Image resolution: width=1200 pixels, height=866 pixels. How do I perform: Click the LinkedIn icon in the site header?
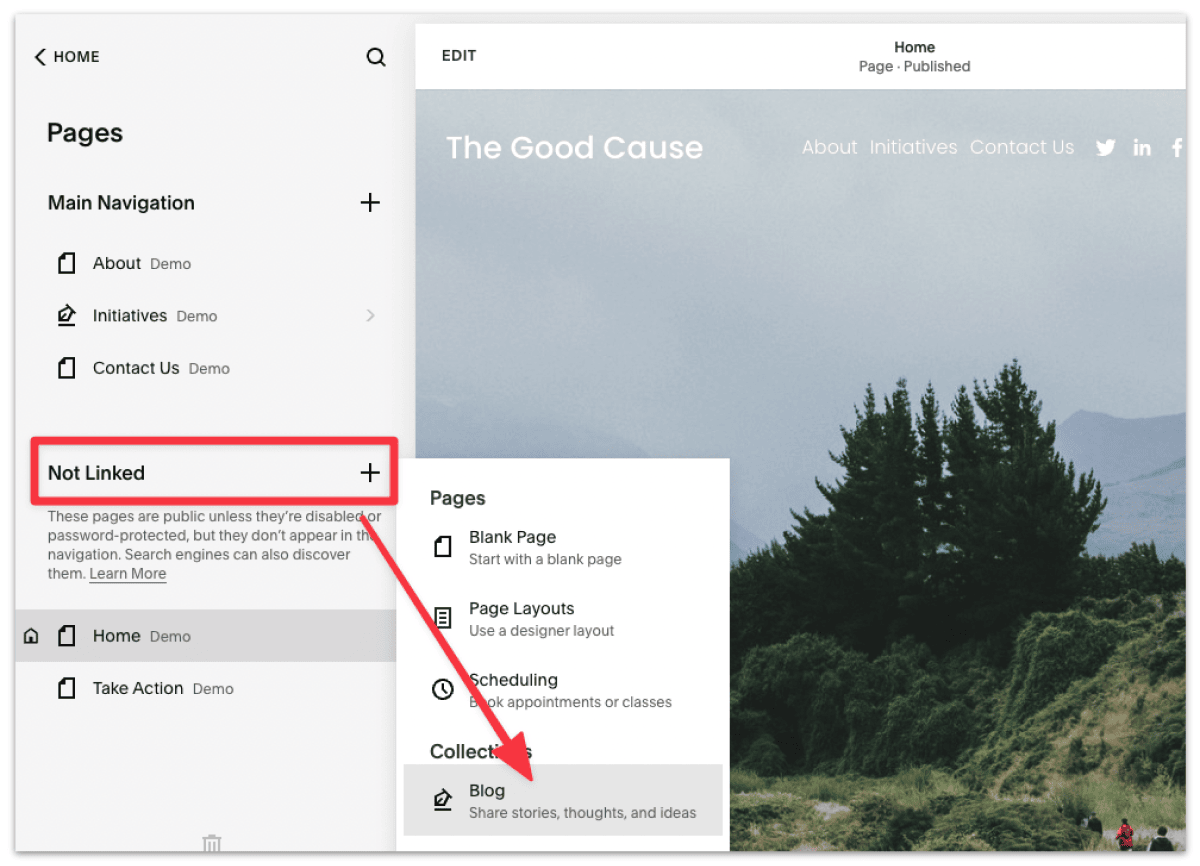[x=1142, y=147]
